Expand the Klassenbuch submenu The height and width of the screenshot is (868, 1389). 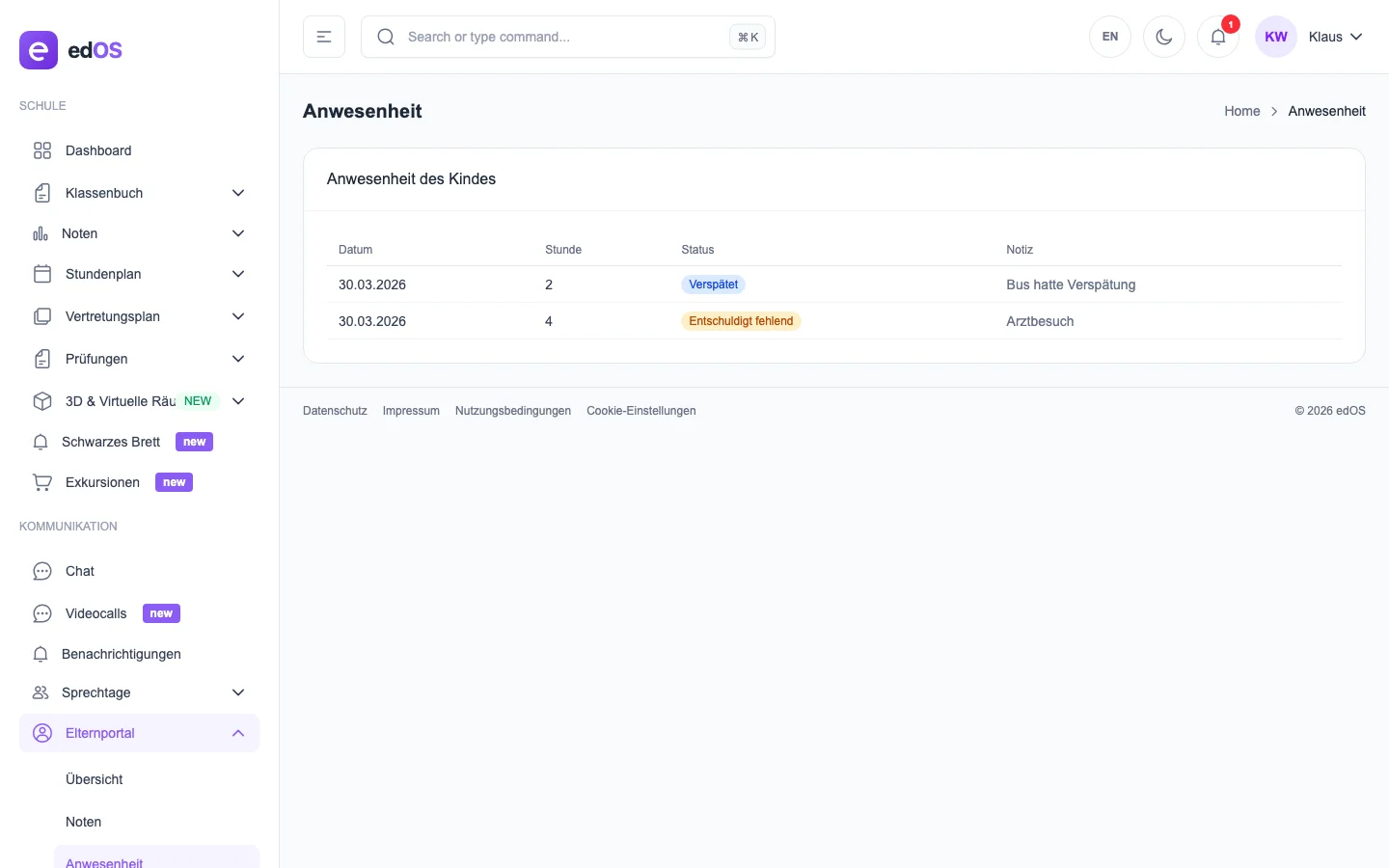coord(238,193)
